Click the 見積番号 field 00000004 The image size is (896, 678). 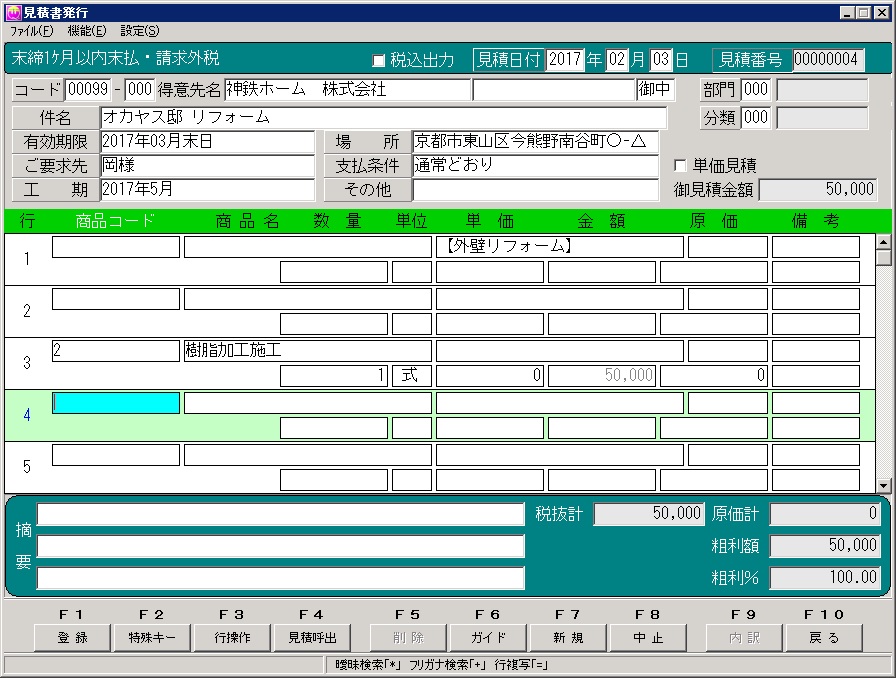tap(829, 59)
